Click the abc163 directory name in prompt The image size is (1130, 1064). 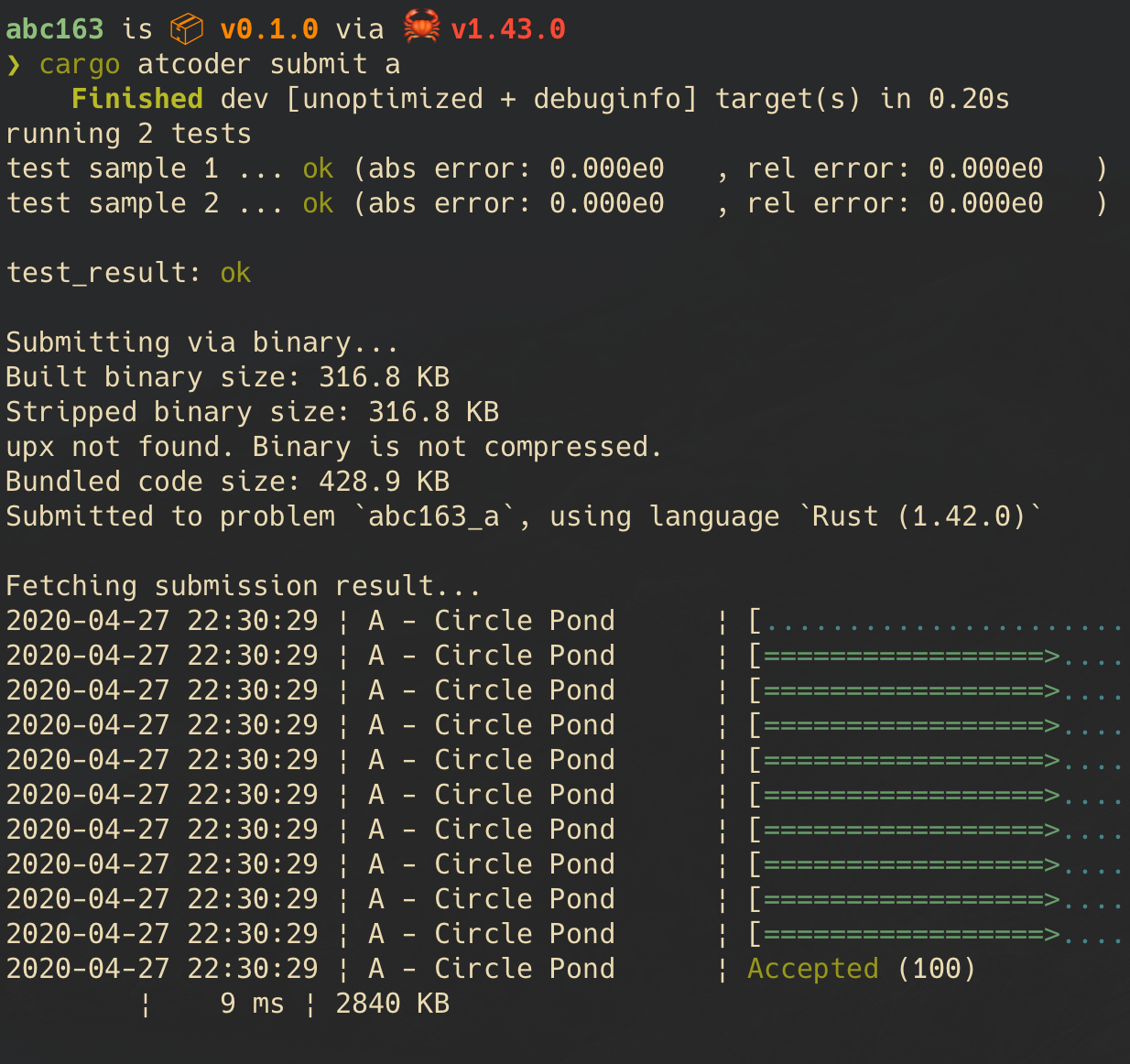(55, 29)
